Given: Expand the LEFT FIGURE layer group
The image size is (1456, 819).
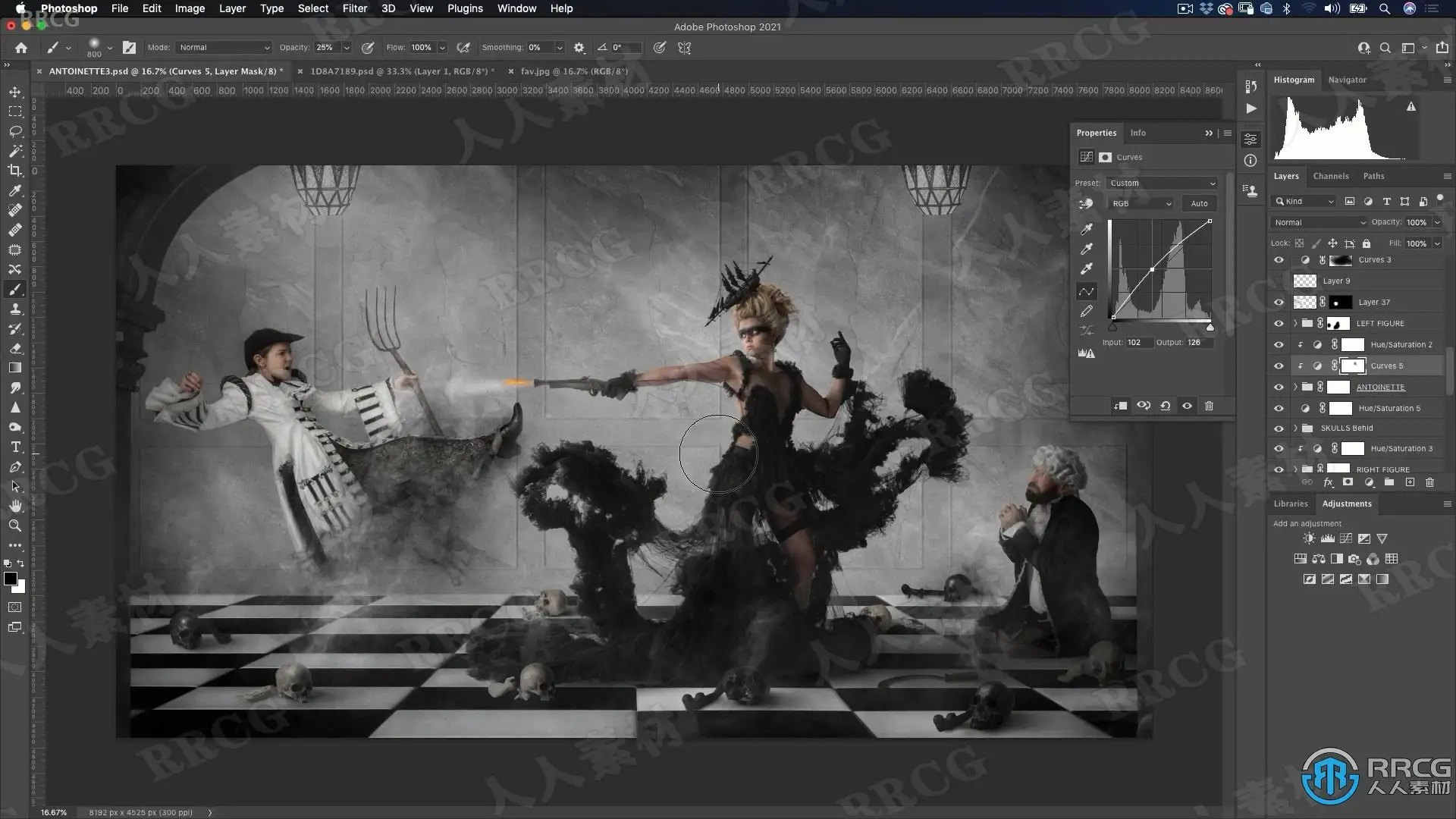Looking at the screenshot, I should 1295,323.
